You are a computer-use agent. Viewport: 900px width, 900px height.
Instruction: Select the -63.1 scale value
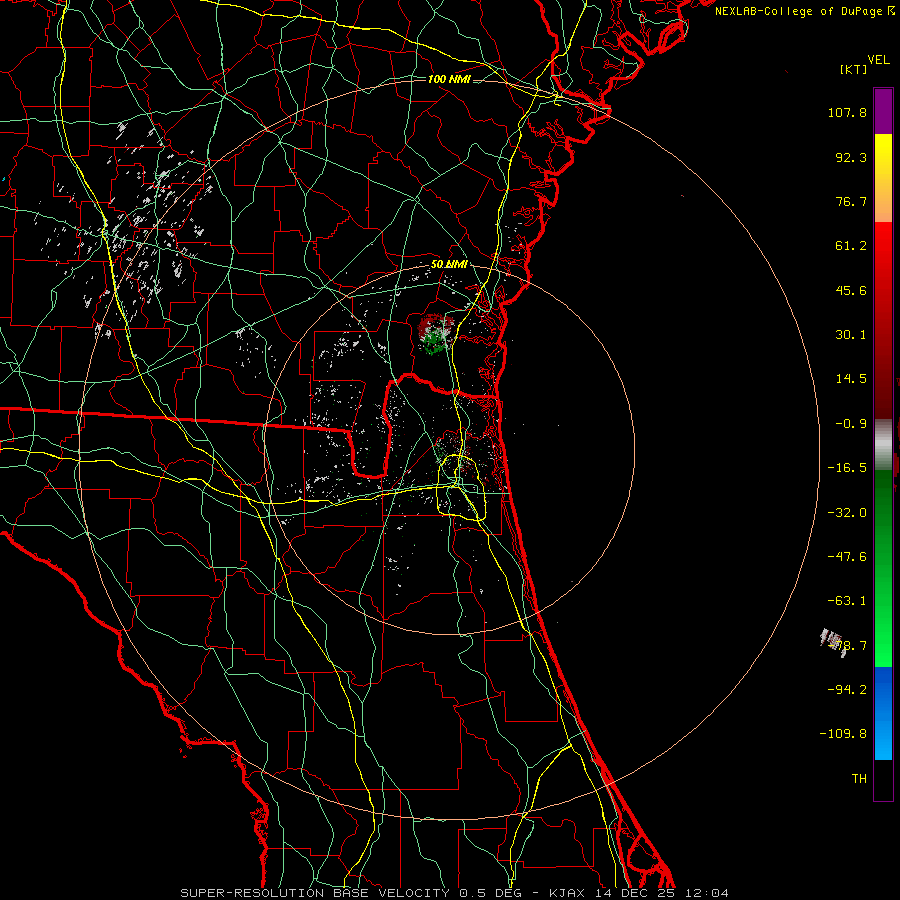(x=847, y=601)
